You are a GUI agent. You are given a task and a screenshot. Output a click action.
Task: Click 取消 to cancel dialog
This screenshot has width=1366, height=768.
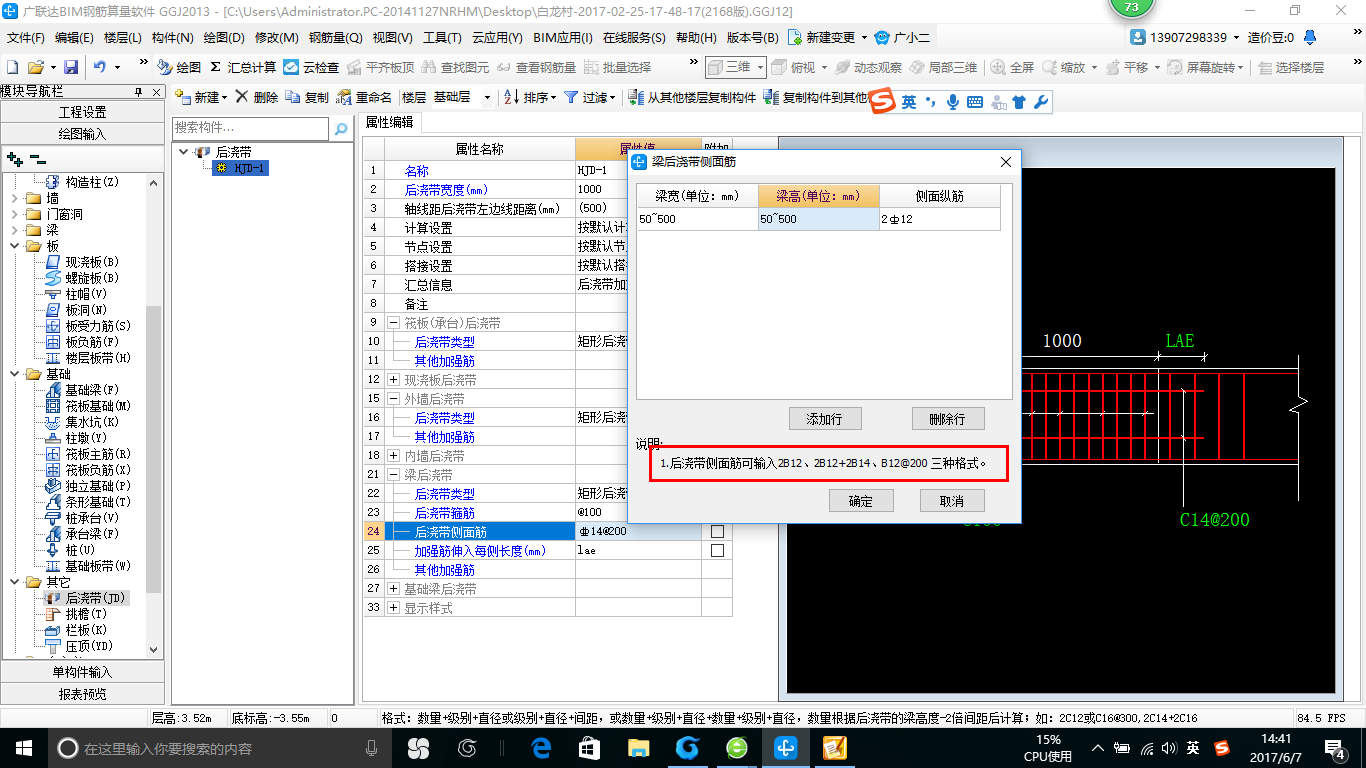952,501
